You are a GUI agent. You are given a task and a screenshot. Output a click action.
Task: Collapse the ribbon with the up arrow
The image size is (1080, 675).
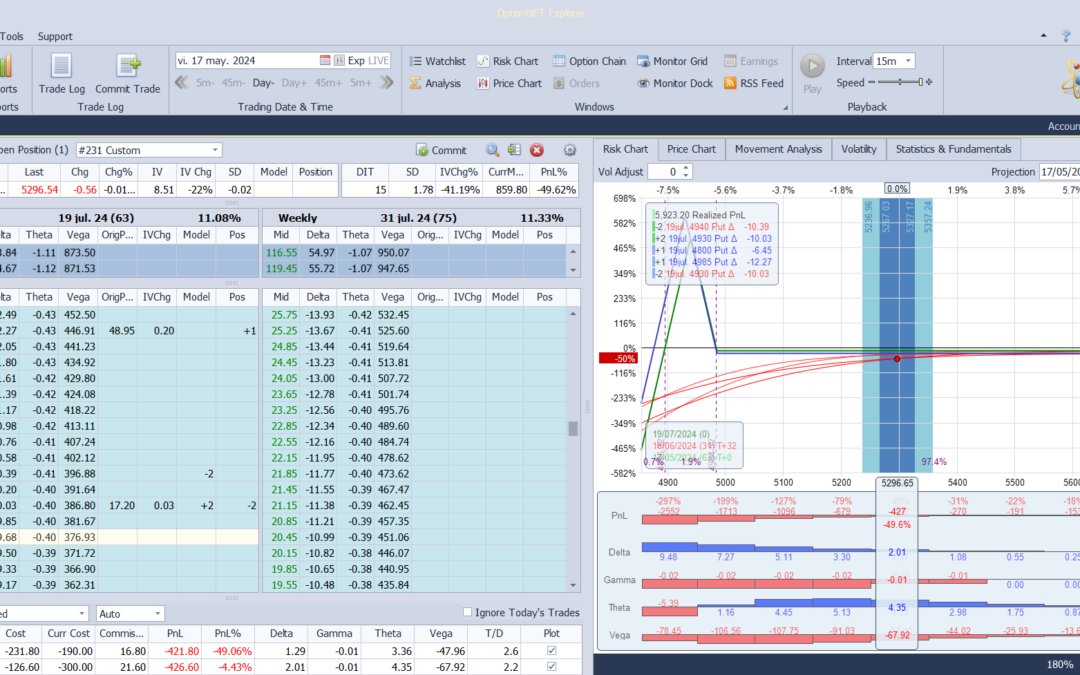point(1043,36)
